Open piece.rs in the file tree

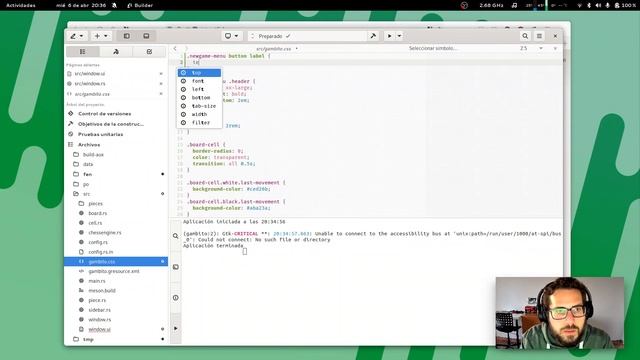pos(97,300)
